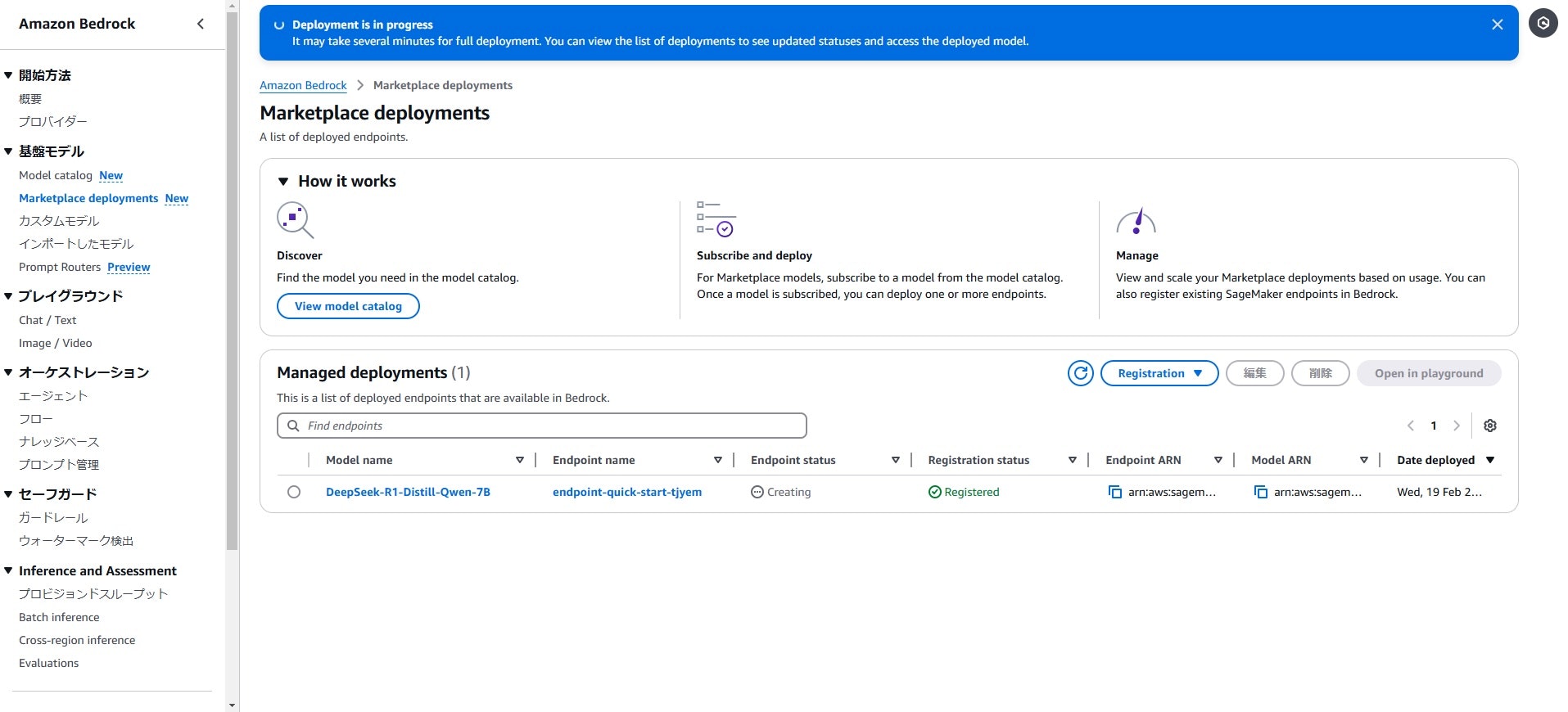Open インポートしたモデル in the sidebar

tap(76, 244)
